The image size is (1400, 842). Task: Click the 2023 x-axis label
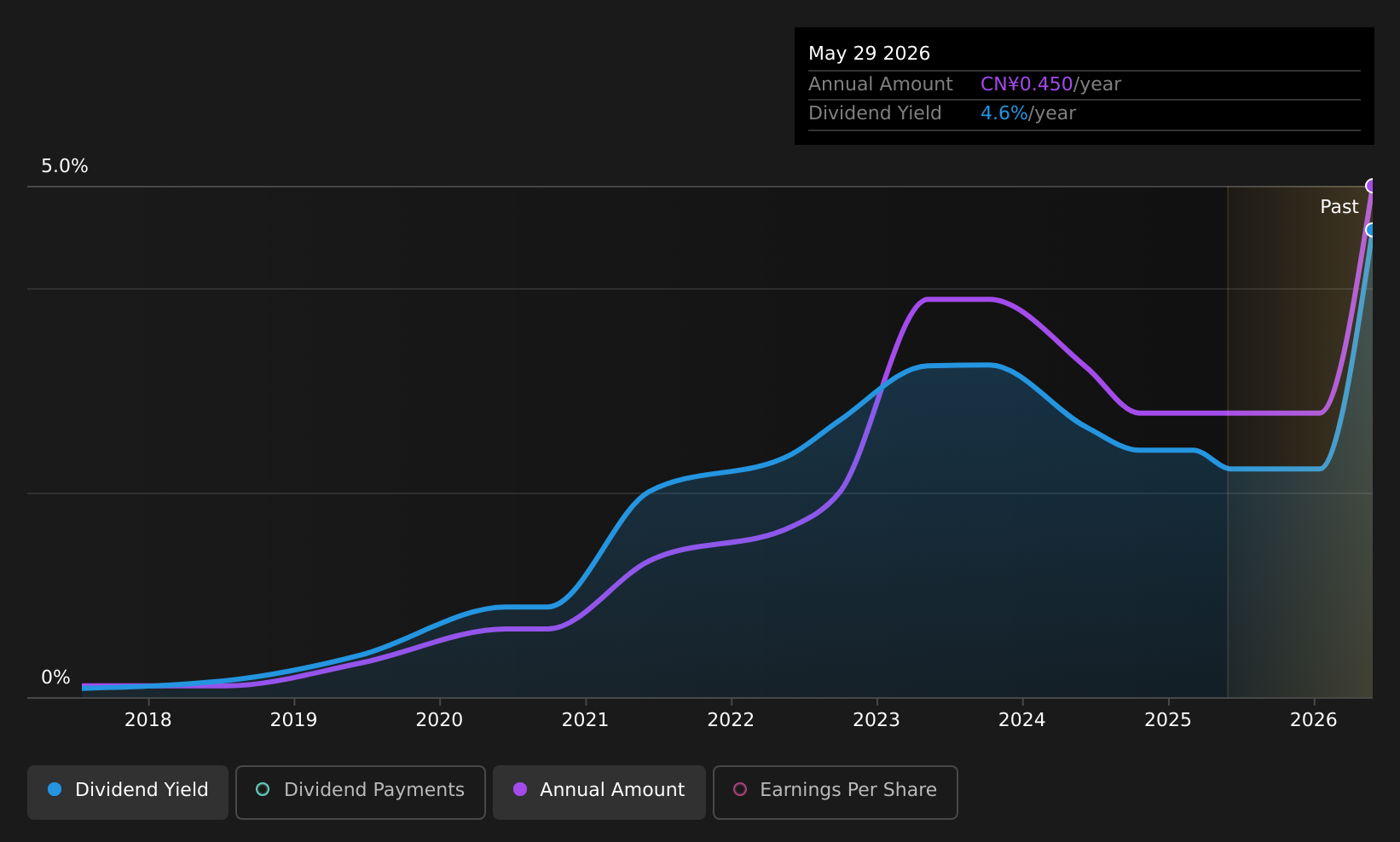876,720
